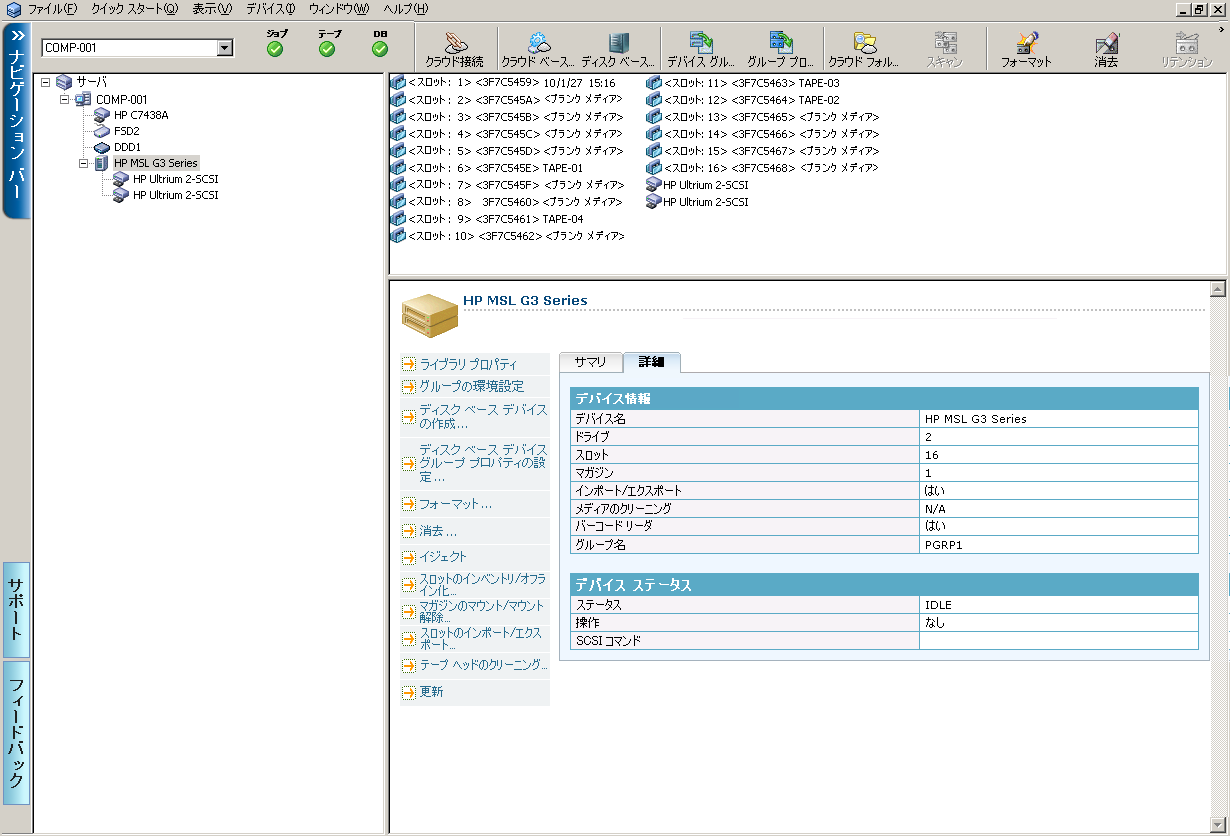This screenshot has height=836, width=1230.
Task: Click the HP MSL G3 Series header device image
Action: pos(429,315)
